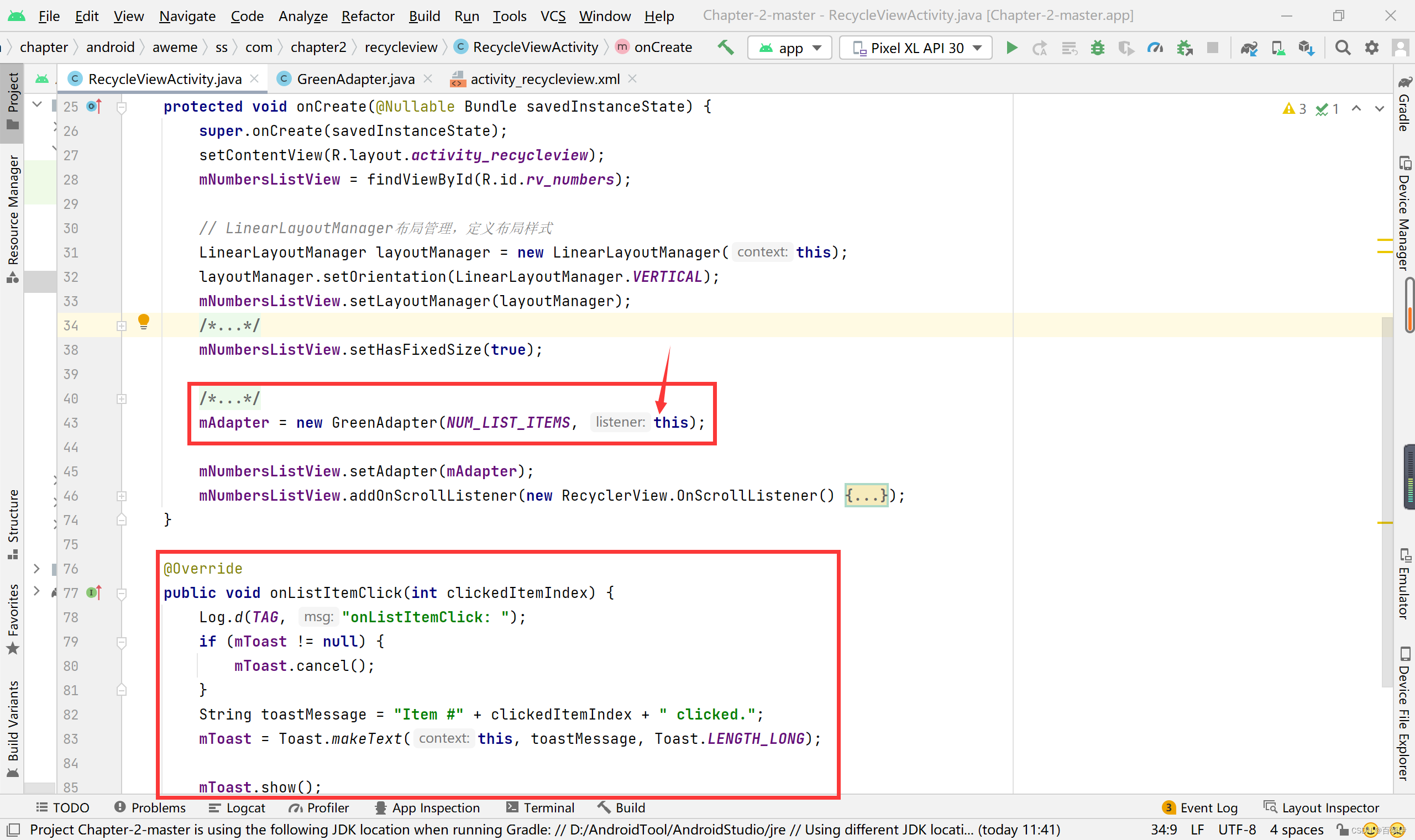This screenshot has height=840, width=1415.
Task: Open the Event Log button
Action: 1199,808
